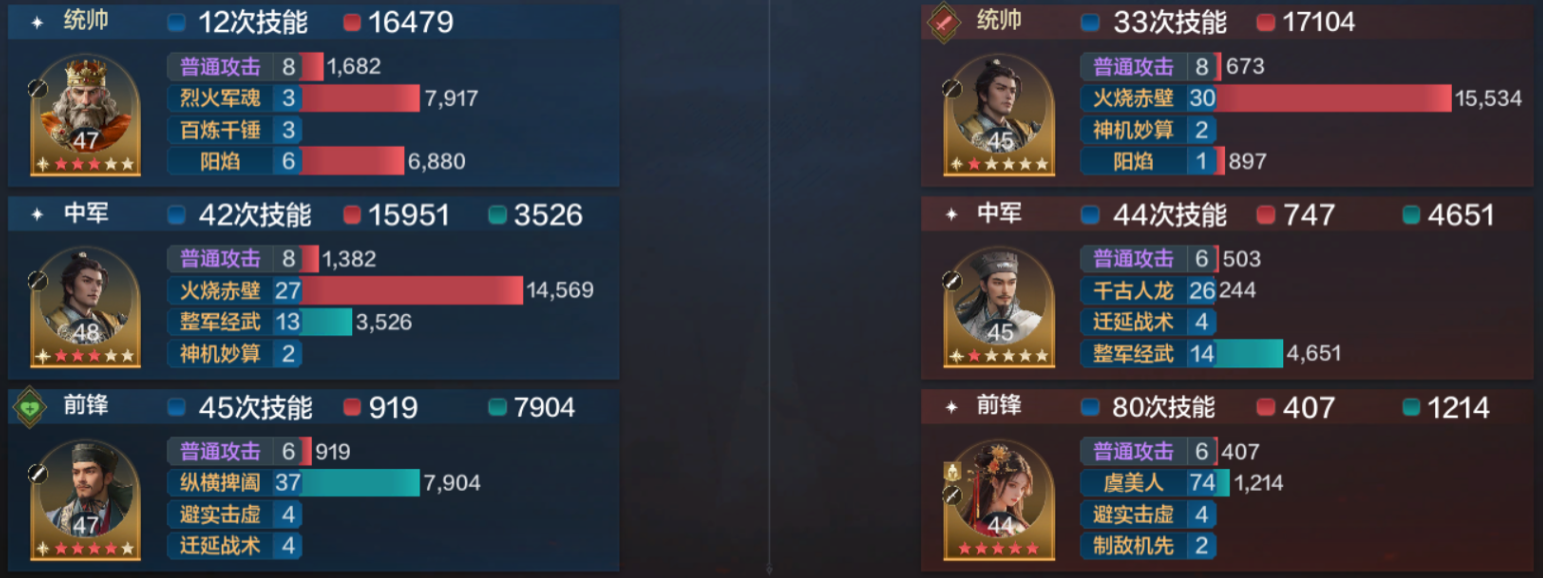Click the star icon beside right 前锋 header
1543x578 pixels.
[952, 407]
